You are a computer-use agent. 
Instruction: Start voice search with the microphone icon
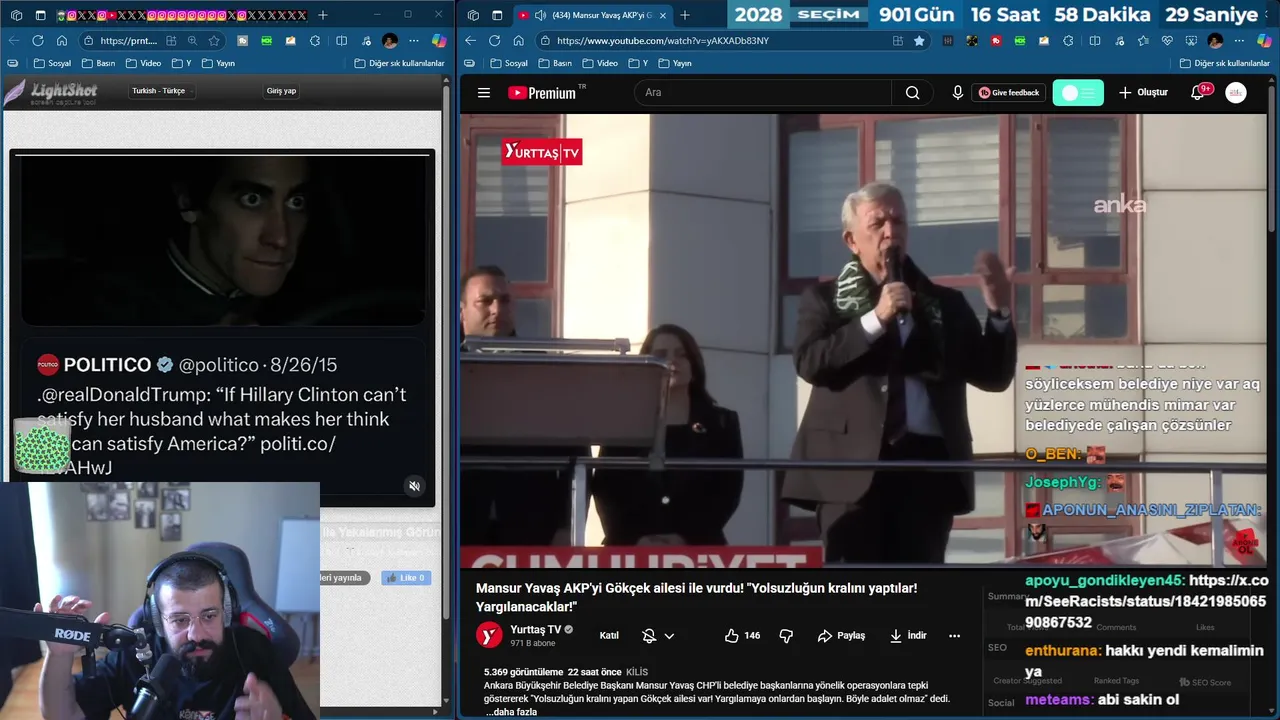click(958, 92)
